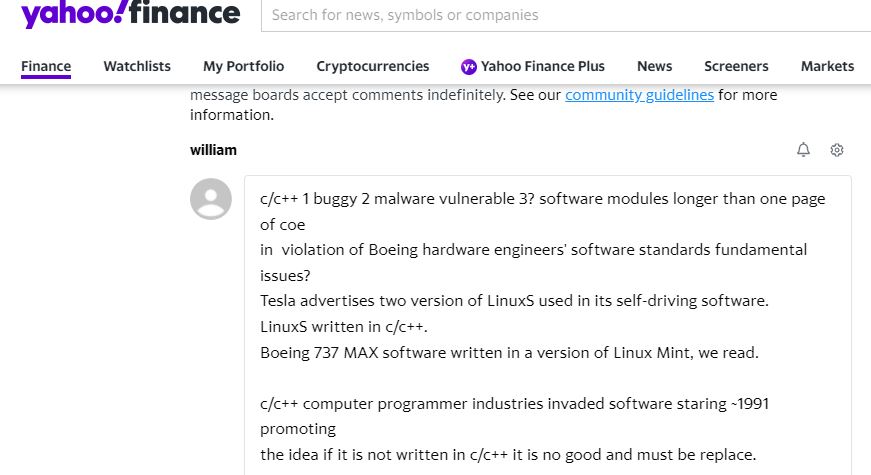Click the Yahoo Finance logo
This screenshot has height=475, width=871.
coord(131,14)
